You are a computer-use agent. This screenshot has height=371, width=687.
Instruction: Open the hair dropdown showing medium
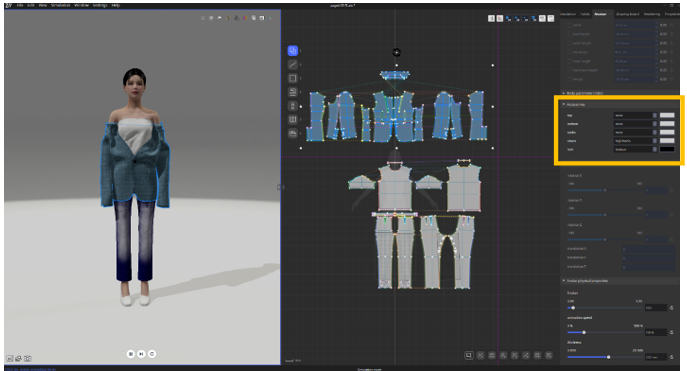pyautogui.click(x=635, y=149)
